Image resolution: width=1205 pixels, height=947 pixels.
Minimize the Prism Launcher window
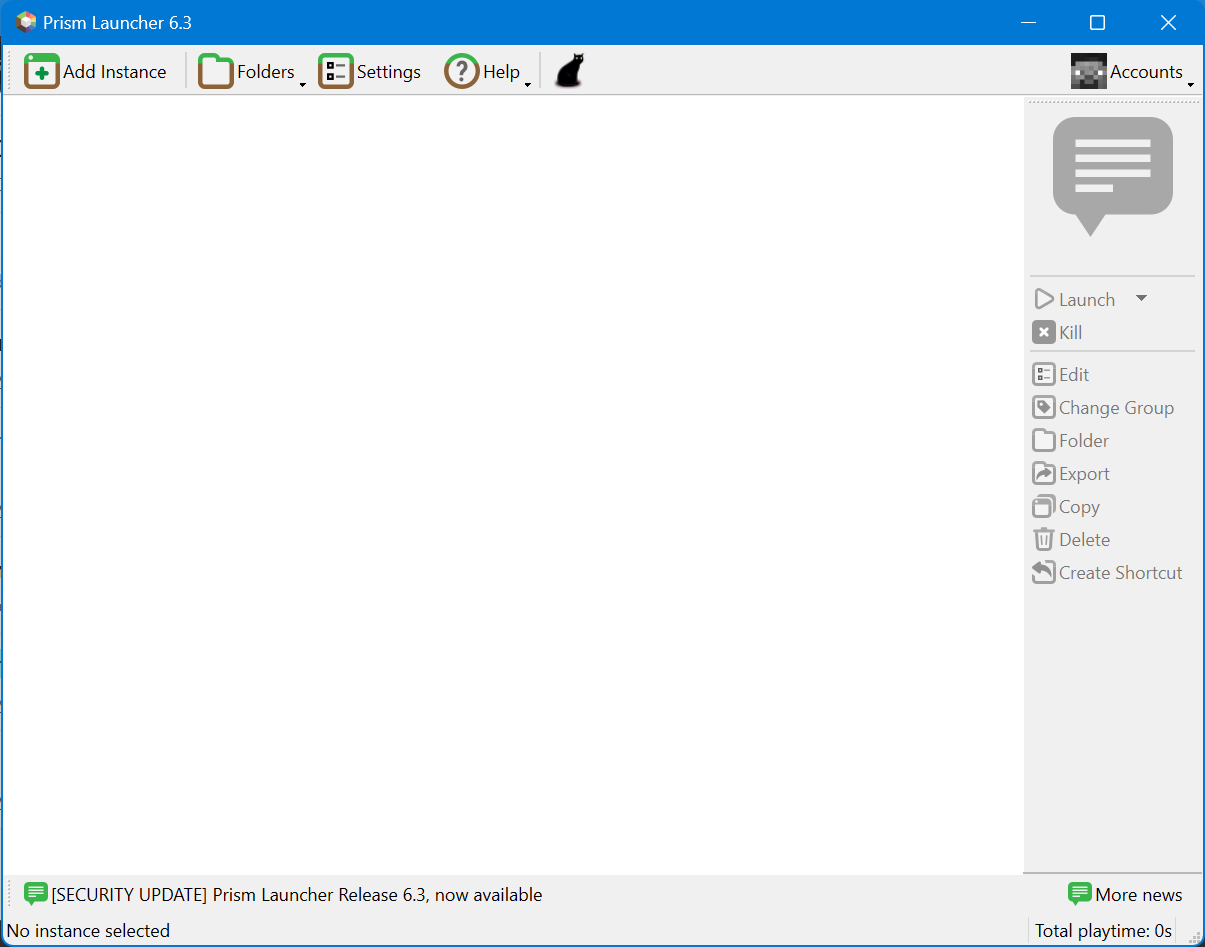click(x=1026, y=22)
